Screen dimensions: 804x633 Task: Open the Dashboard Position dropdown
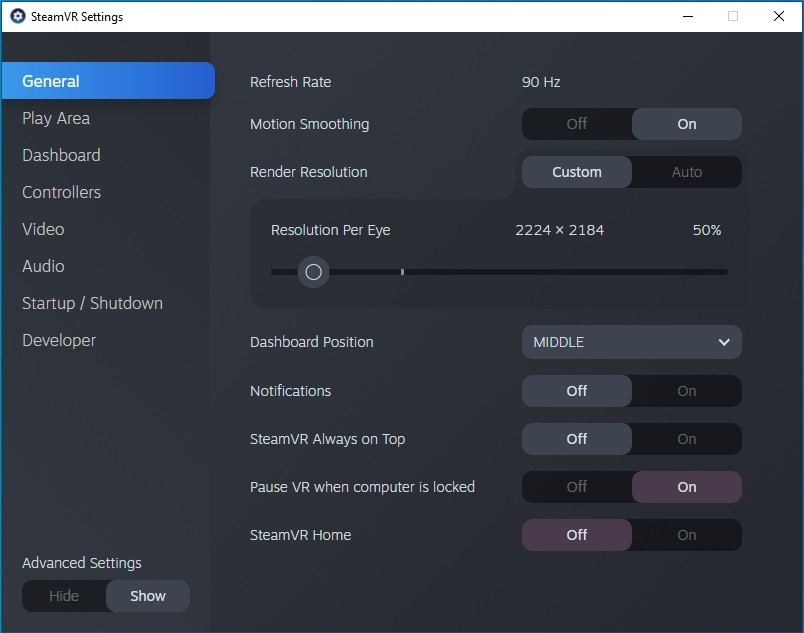(632, 342)
